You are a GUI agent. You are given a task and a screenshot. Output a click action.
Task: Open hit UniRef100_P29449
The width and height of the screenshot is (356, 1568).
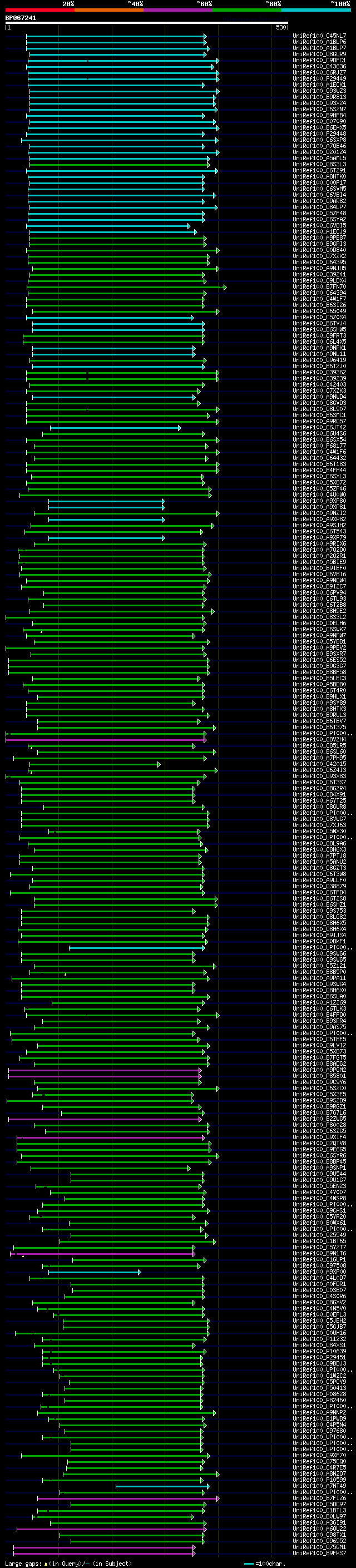click(x=319, y=78)
